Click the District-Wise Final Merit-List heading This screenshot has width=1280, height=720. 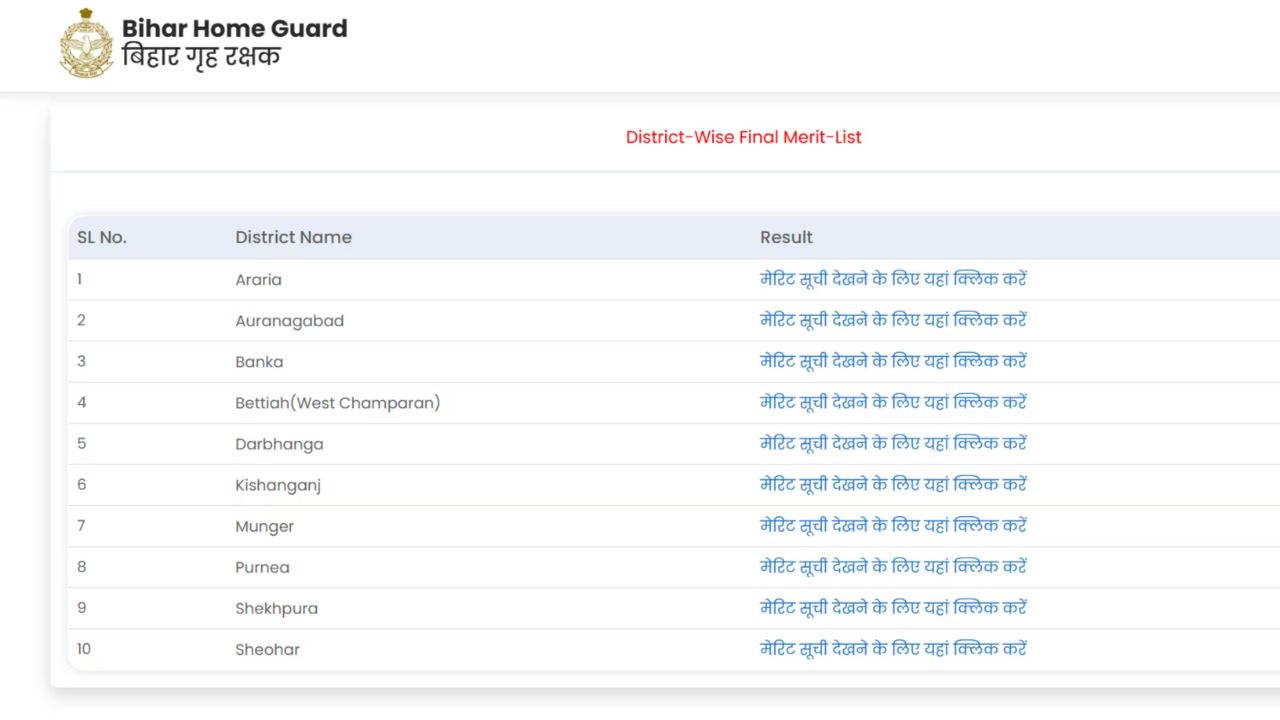[743, 137]
